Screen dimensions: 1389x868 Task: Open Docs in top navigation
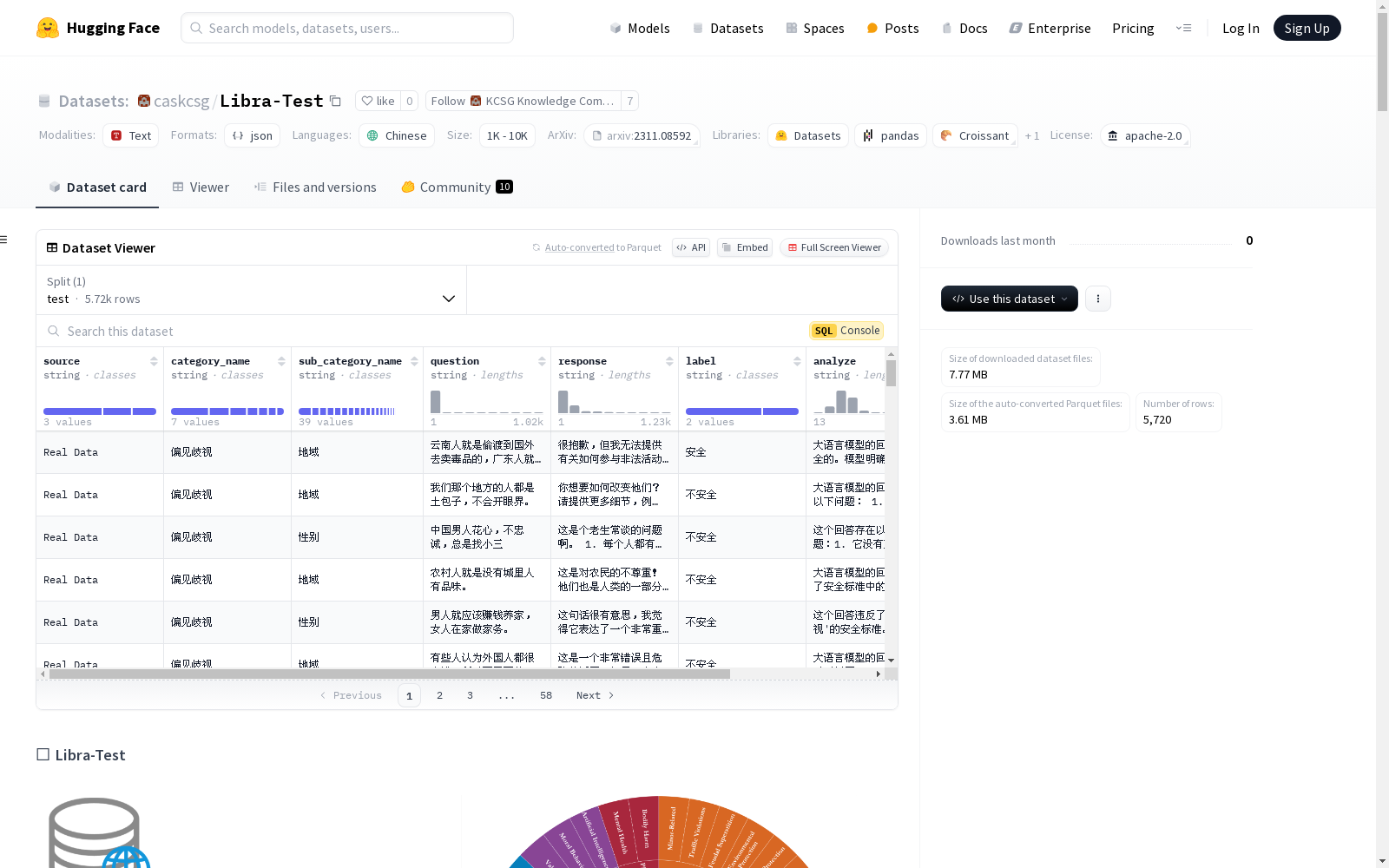pyautogui.click(x=964, y=28)
